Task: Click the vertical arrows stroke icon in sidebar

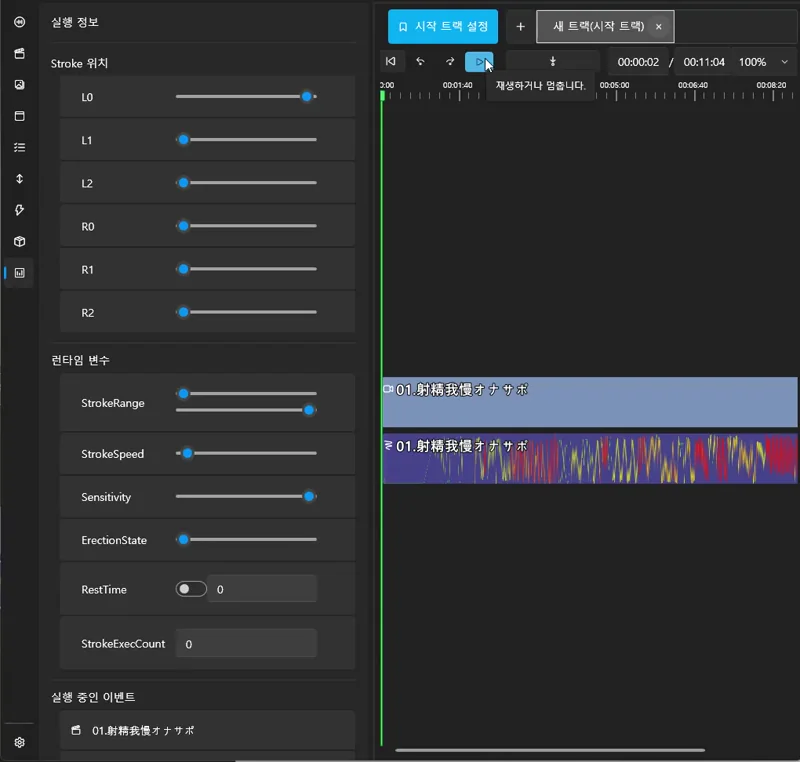Action: coord(18,178)
